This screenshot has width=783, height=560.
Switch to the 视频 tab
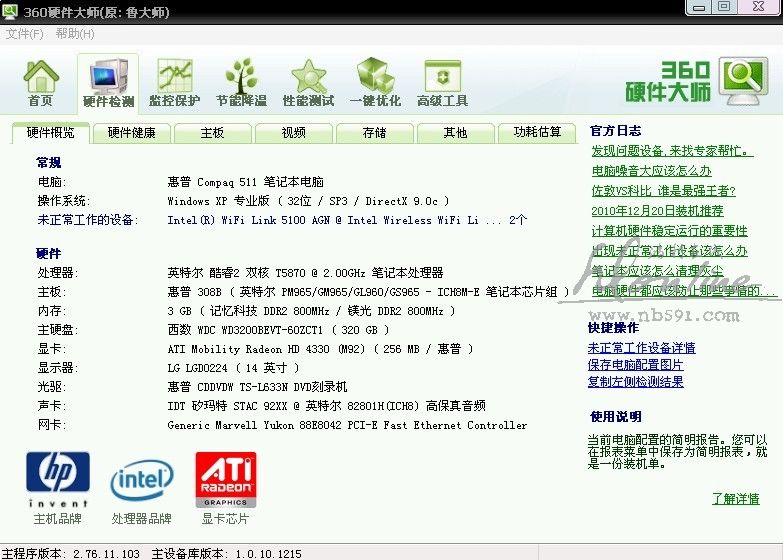pos(294,133)
